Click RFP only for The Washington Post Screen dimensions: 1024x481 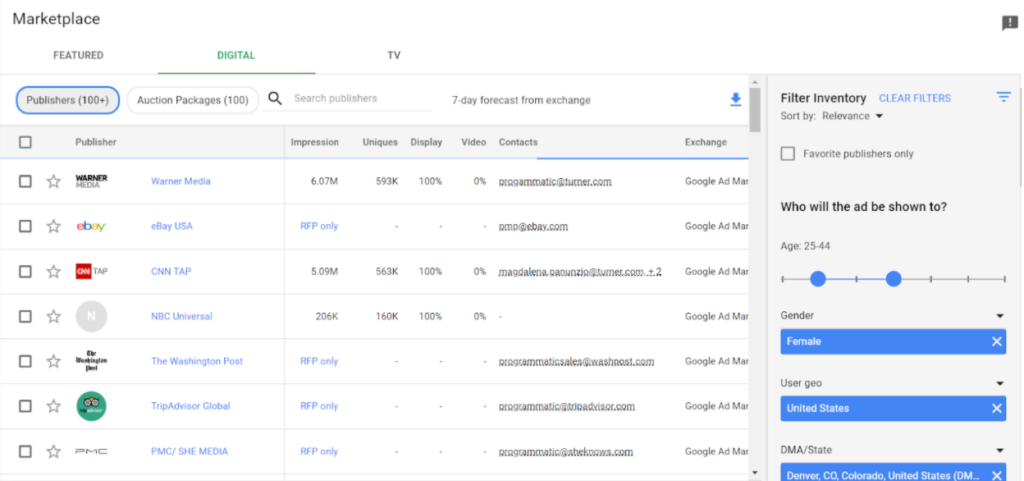click(x=319, y=362)
